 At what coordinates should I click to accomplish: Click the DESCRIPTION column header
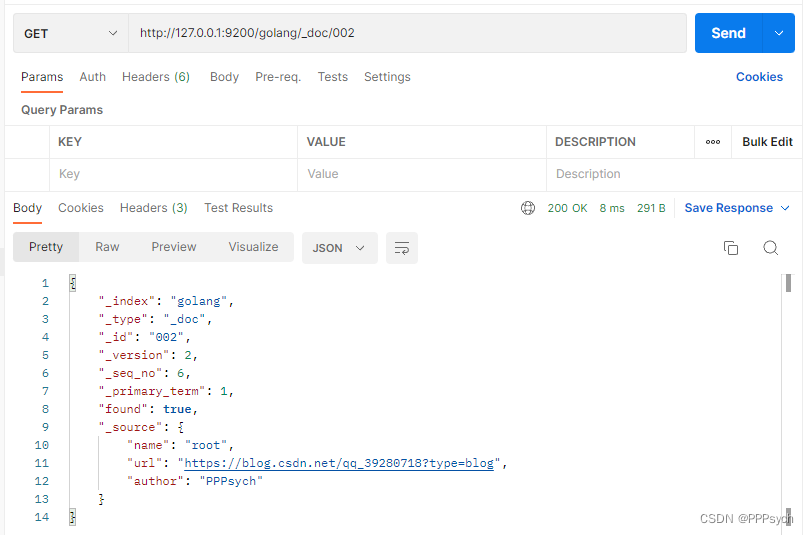(x=595, y=142)
